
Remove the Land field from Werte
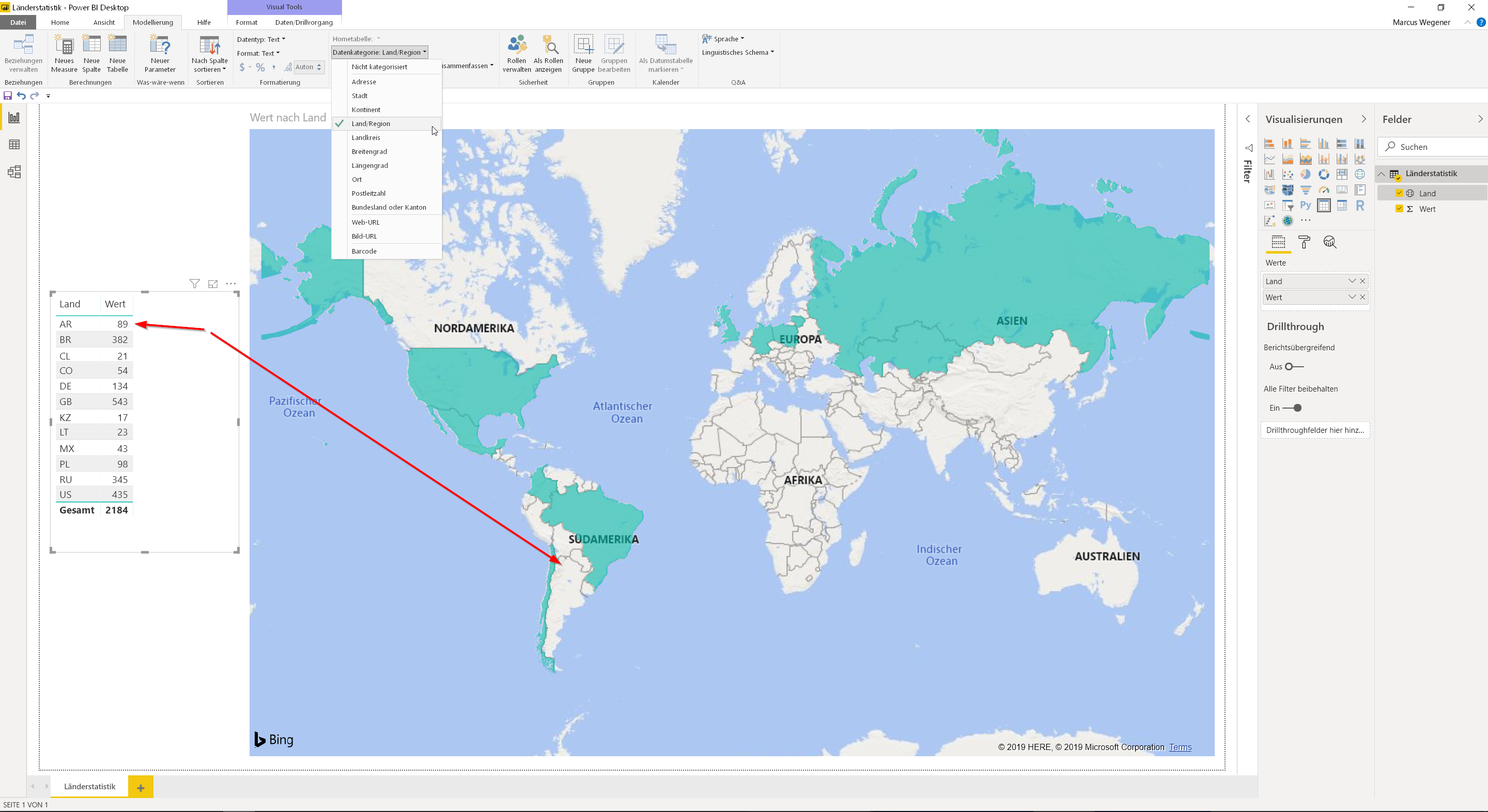tap(1362, 280)
